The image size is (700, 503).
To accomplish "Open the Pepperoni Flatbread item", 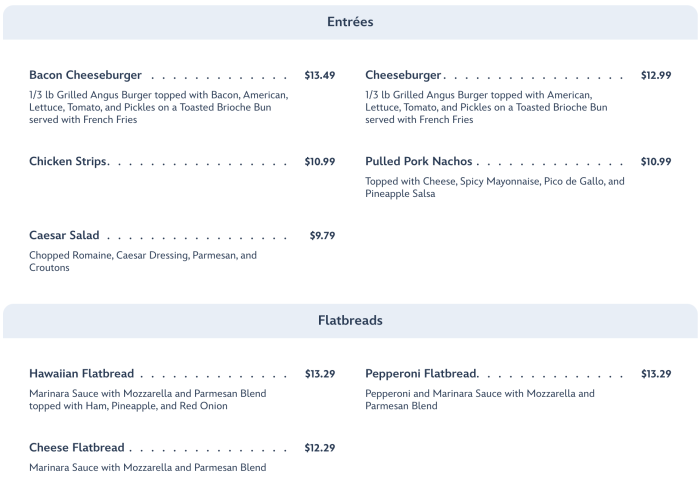I will point(421,373).
